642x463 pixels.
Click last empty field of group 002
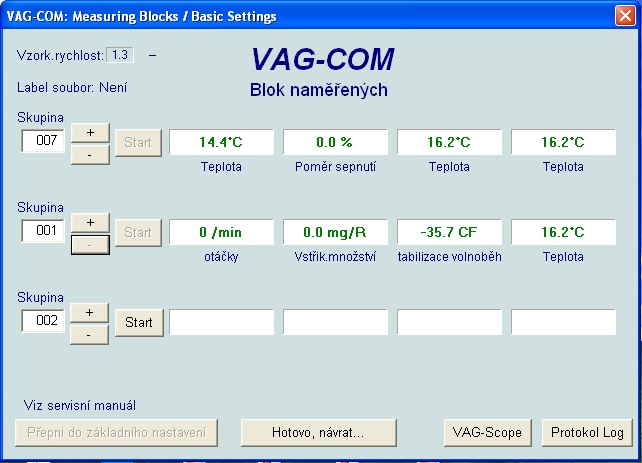pos(563,322)
